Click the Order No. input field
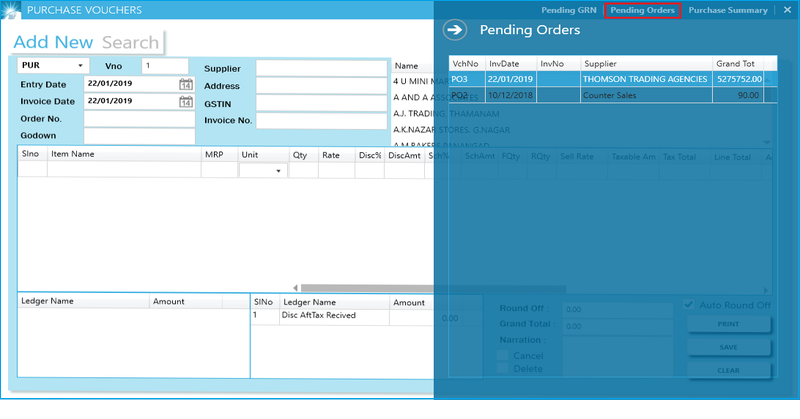The height and width of the screenshot is (419, 800). (x=139, y=119)
